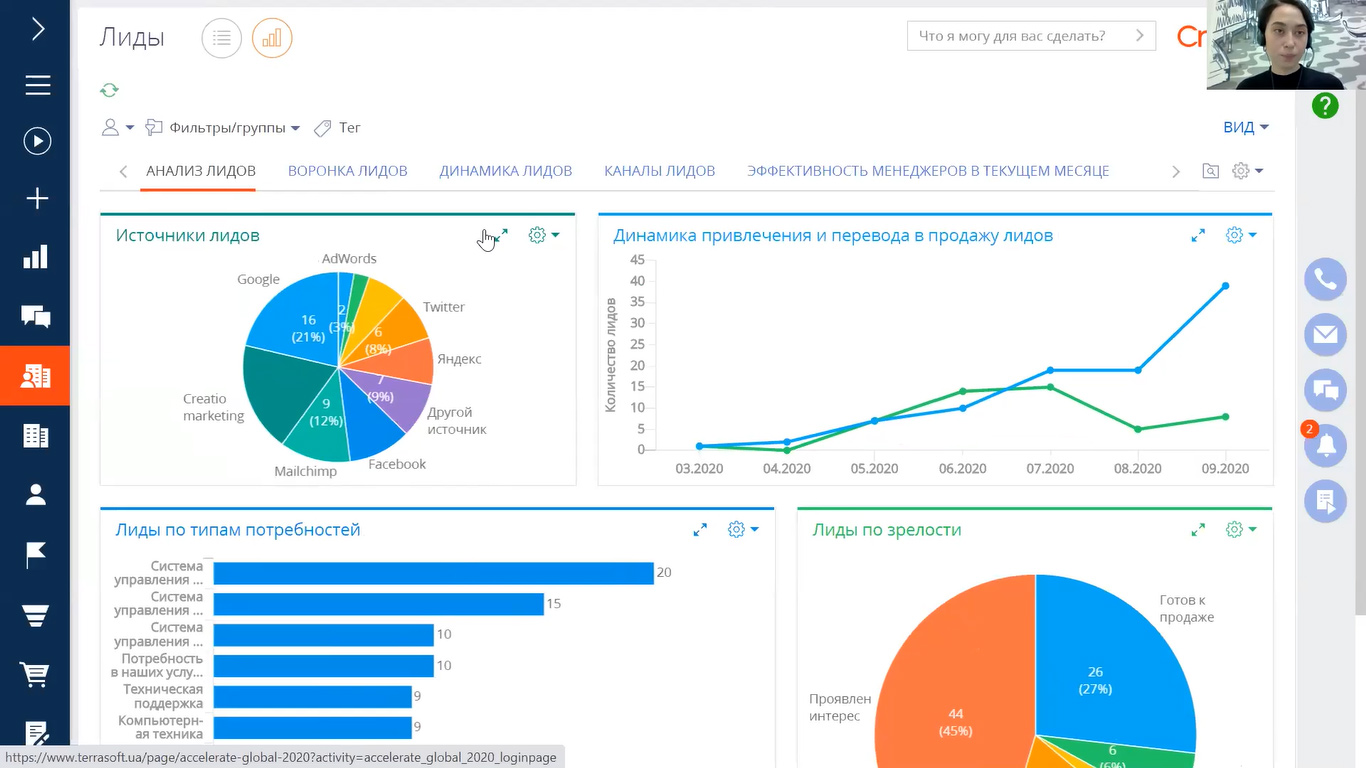The width and height of the screenshot is (1366, 768).
Task: Click the folder search icon beside tabs
Action: (x=1210, y=171)
